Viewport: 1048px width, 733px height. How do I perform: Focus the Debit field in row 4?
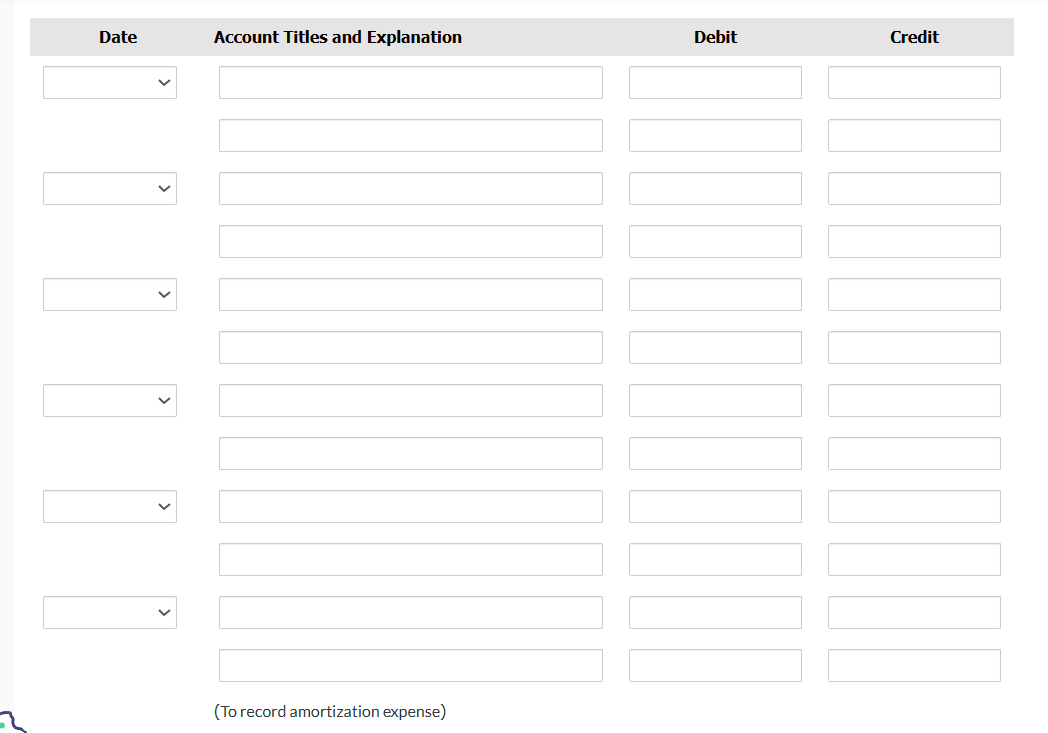[x=715, y=241]
